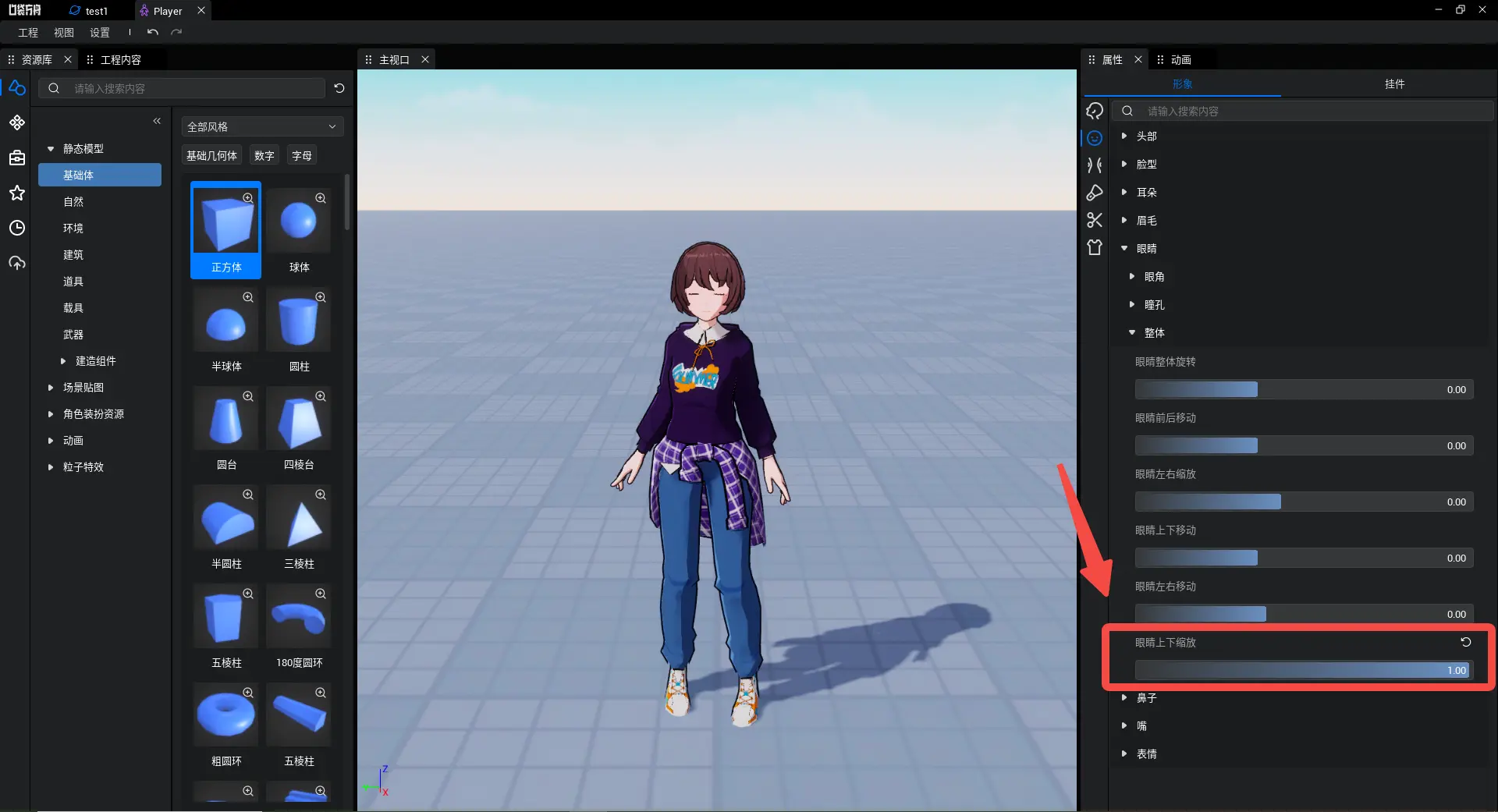
Task: Adjust the 眼睛前后移动 slider
Action: pos(1304,445)
